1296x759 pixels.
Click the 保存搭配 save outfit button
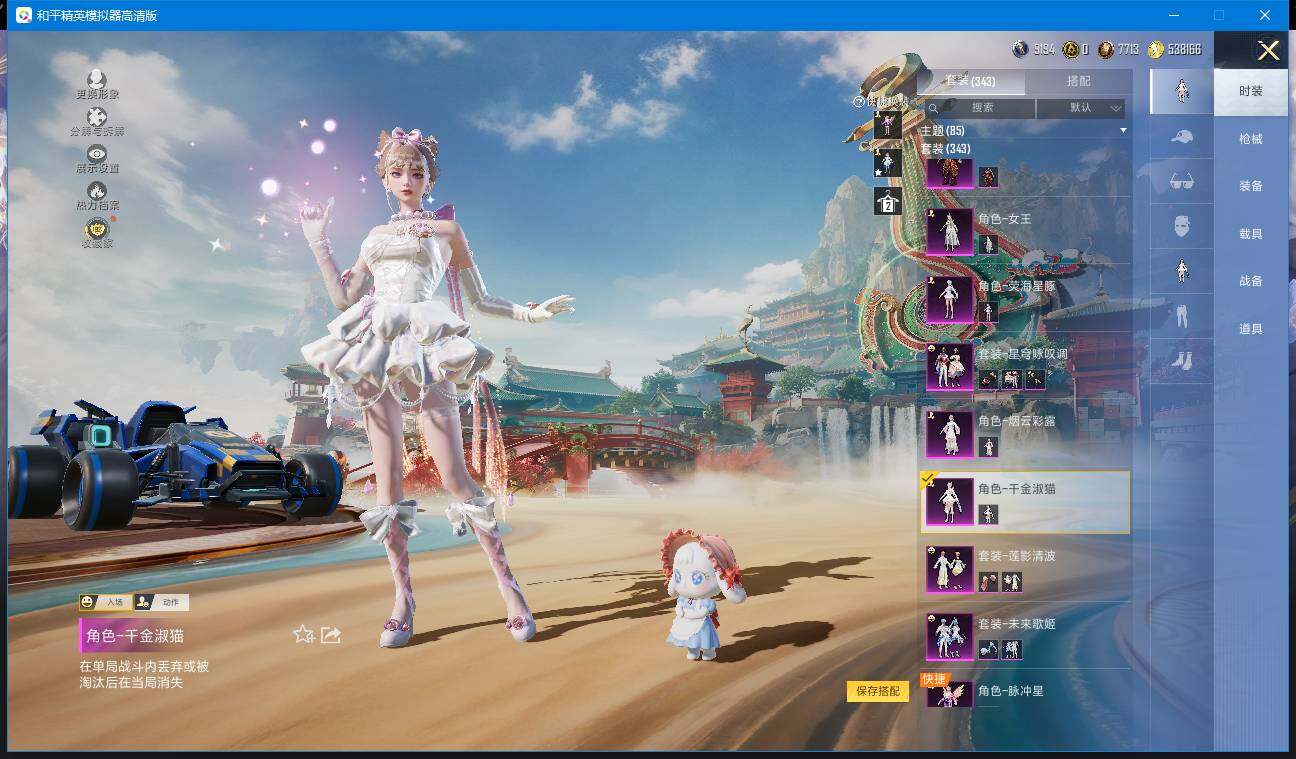tap(878, 691)
